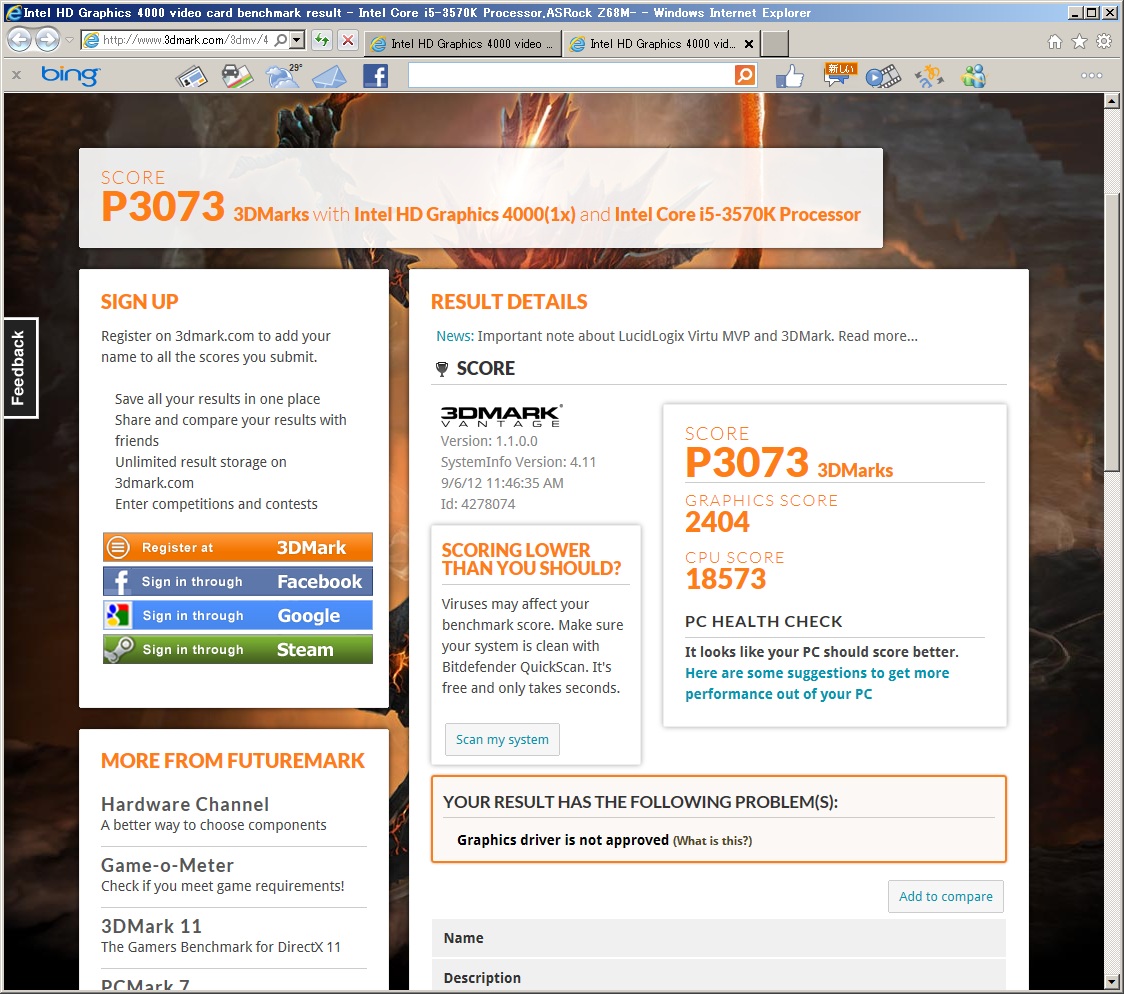This screenshot has height=994, width=1124.
Task: Open Bing toolbar more options dots
Action: (1091, 75)
